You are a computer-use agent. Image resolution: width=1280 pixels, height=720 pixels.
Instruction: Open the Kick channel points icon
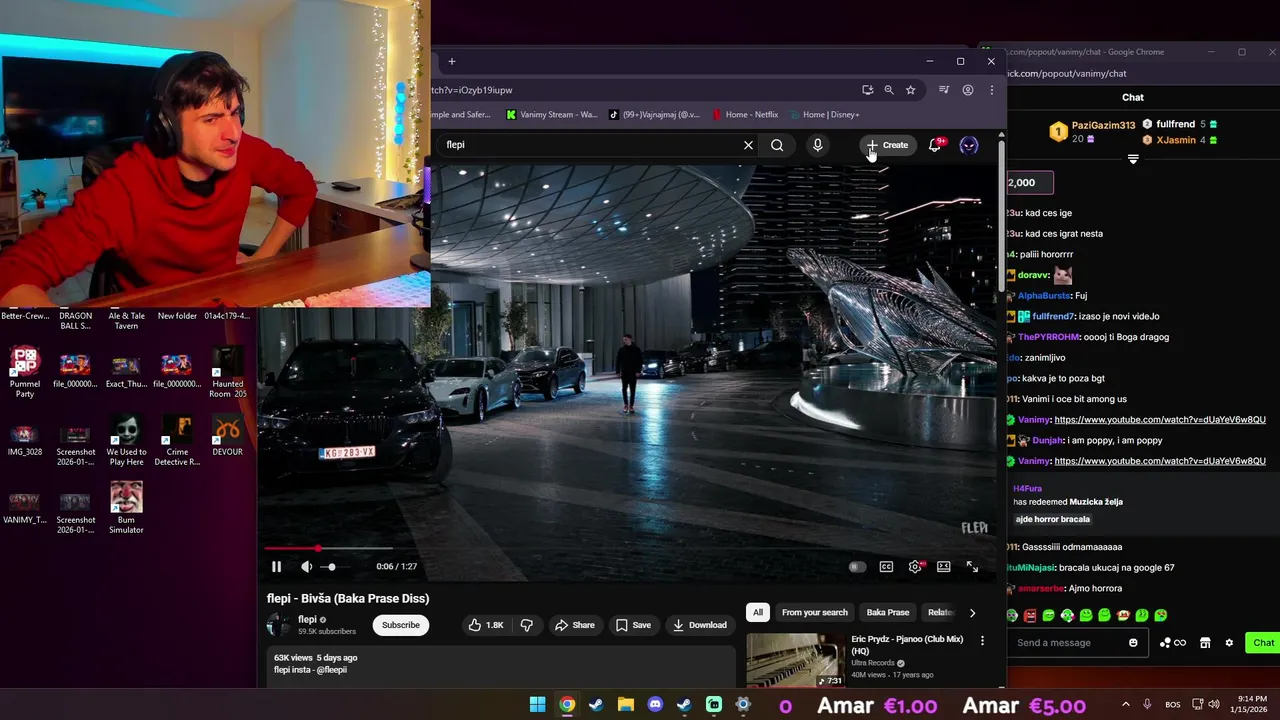(x=1172, y=643)
